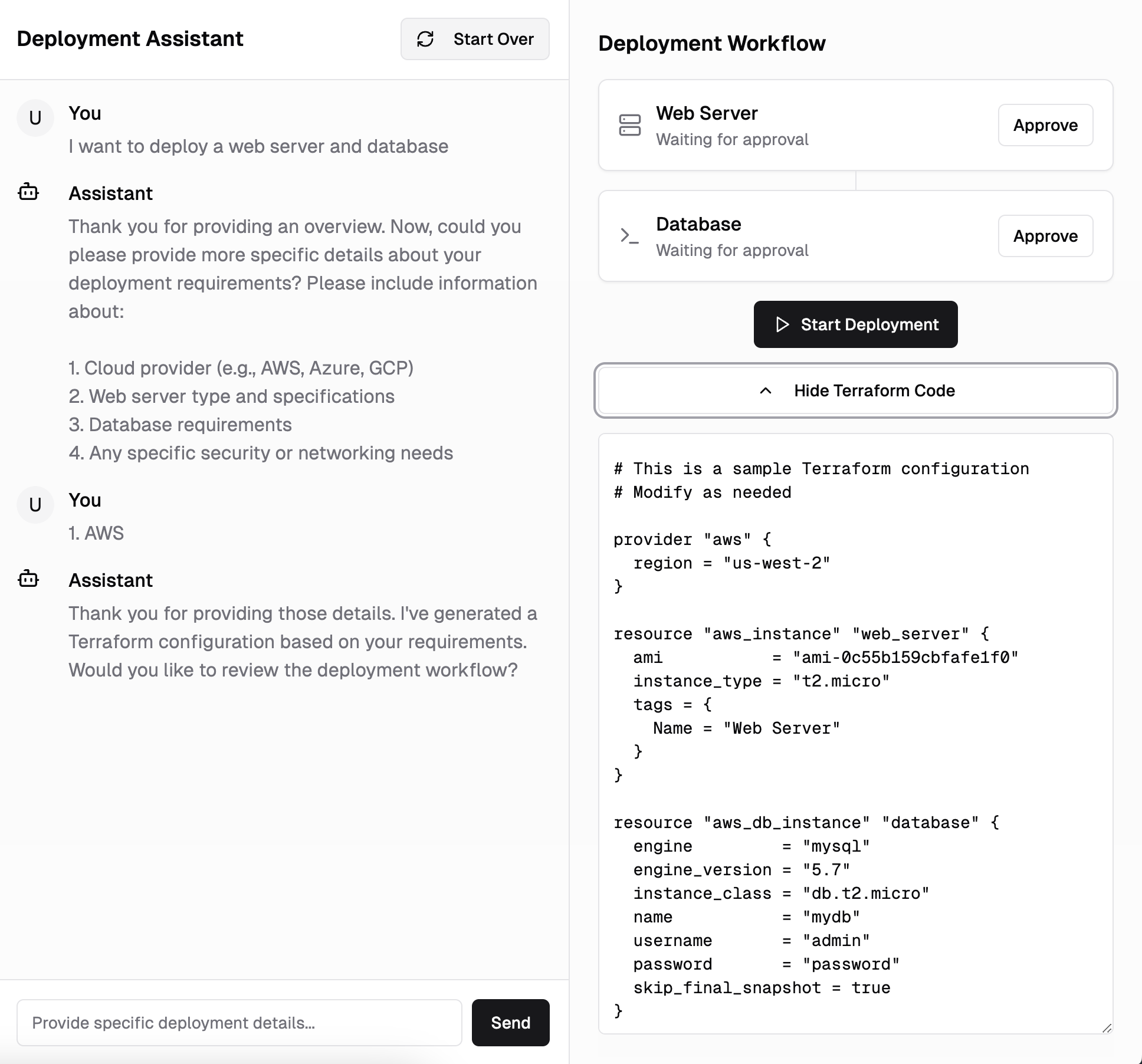Approve the Database step
This screenshot has height=1064, width=1142.
click(1045, 236)
